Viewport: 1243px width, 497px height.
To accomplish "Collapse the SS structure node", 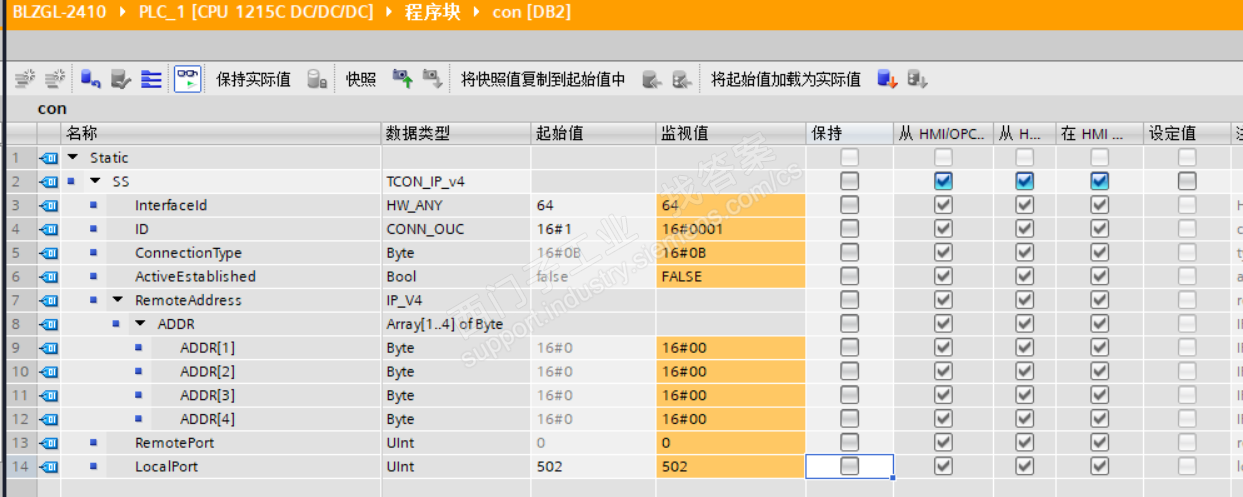I will point(95,182).
